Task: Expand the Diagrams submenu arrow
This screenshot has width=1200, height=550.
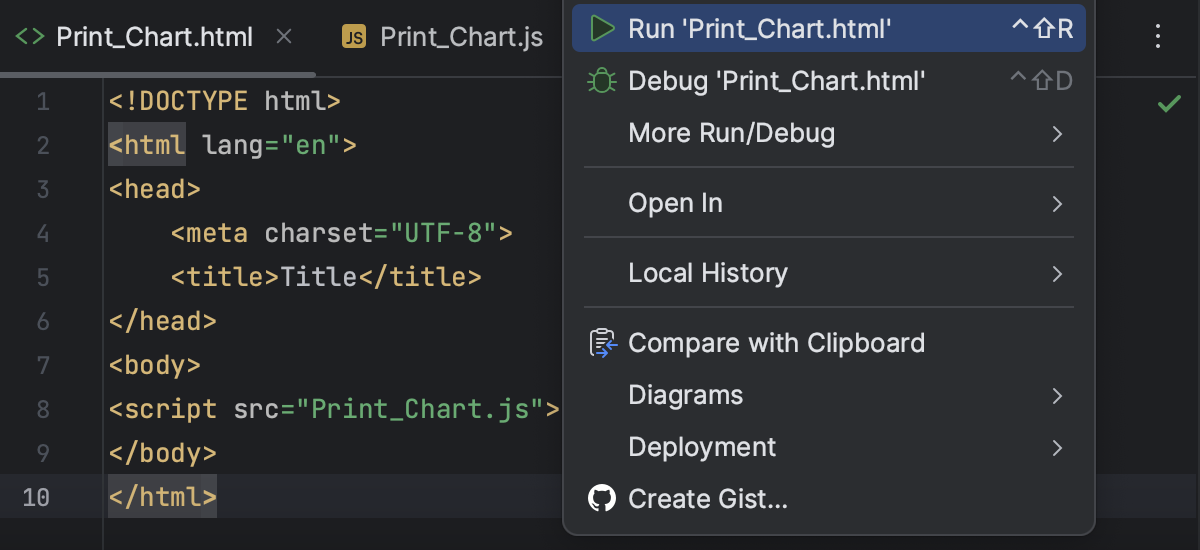Action: point(1057,396)
